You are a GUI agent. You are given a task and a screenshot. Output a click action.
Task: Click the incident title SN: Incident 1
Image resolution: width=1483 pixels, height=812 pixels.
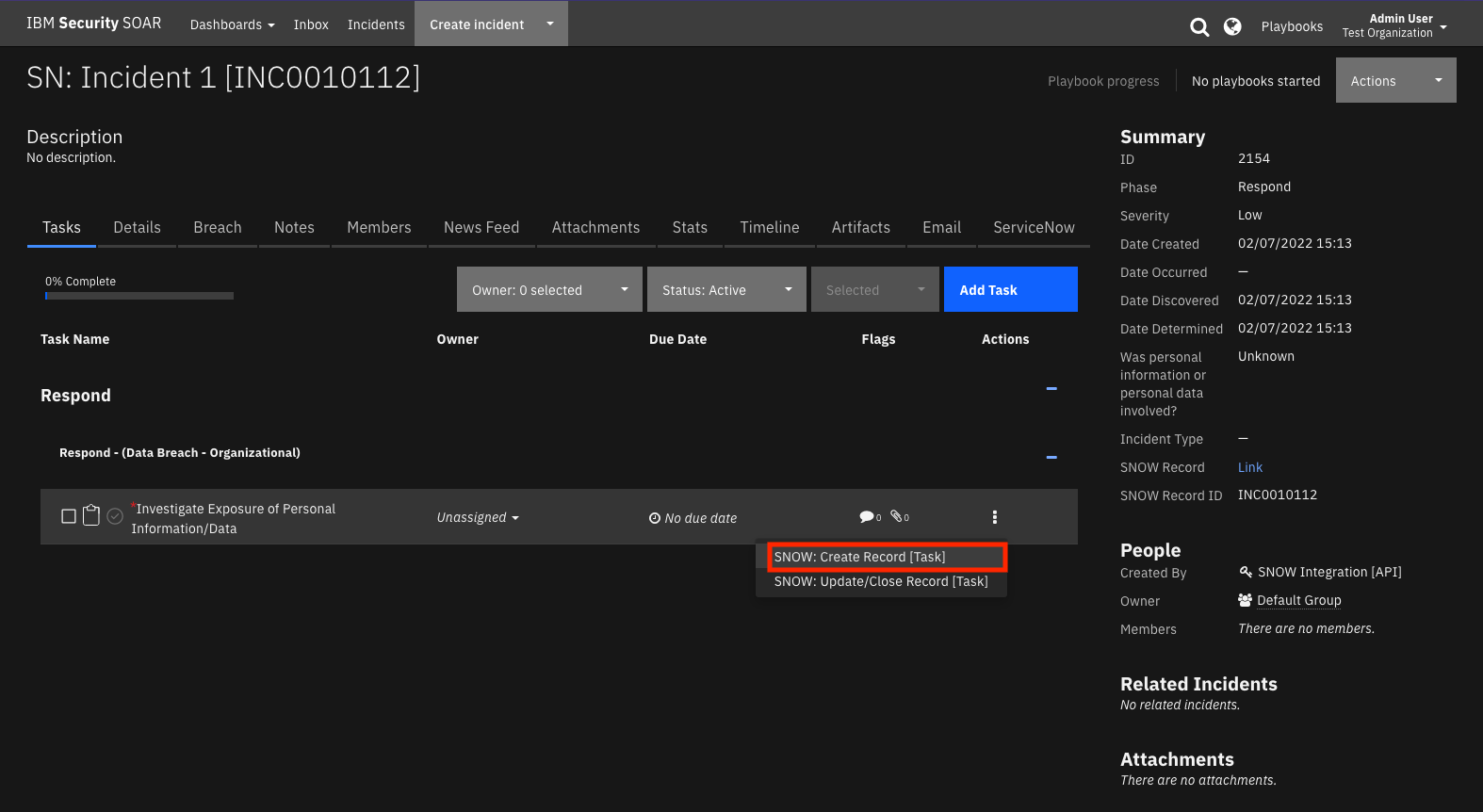pyautogui.click(x=223, y=77)
